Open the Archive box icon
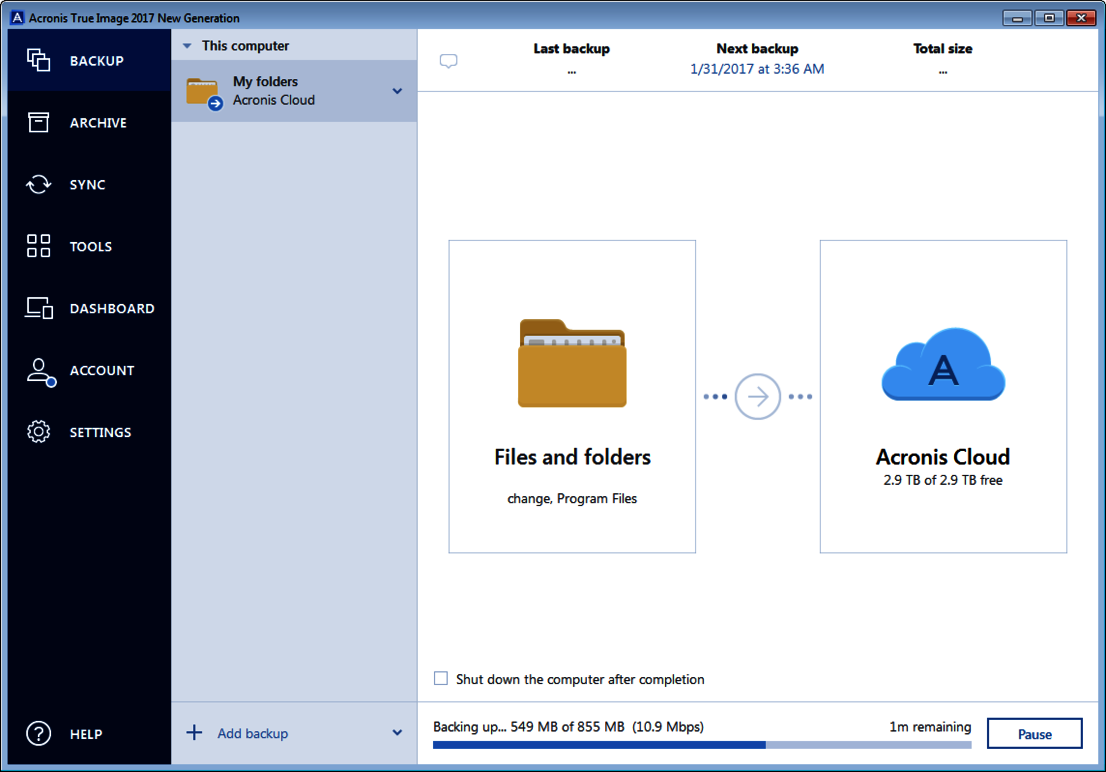This screenshot has width=1106, height=772. 39,123
